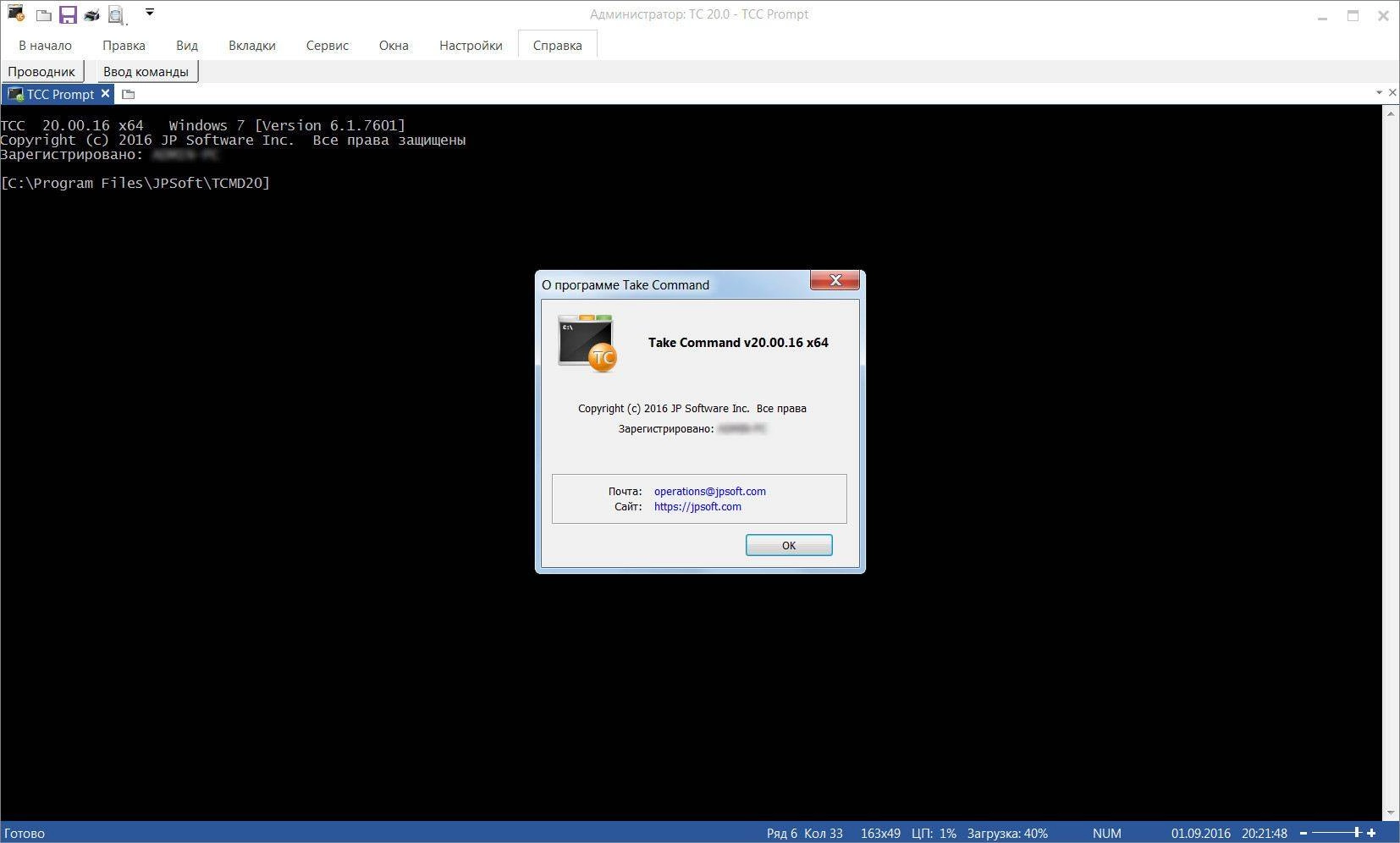The height and width of the screenshot is (843, 1400).
Task: Click the "Зарегистрировано:" label in the dialog
Action: tap(665, 429)
